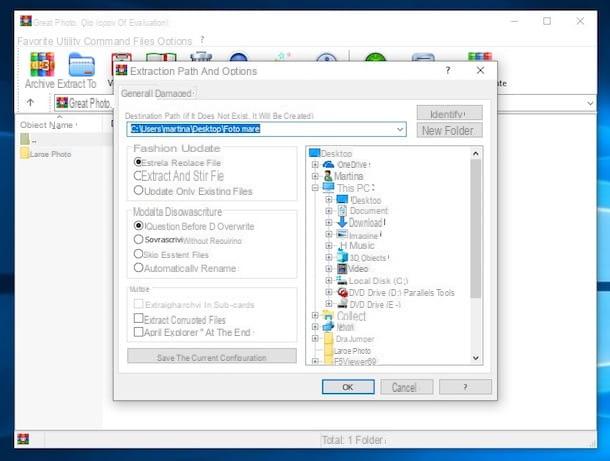Select the Network icon in tree
This screenshot has width=610, height=461.
coord(328,326)
